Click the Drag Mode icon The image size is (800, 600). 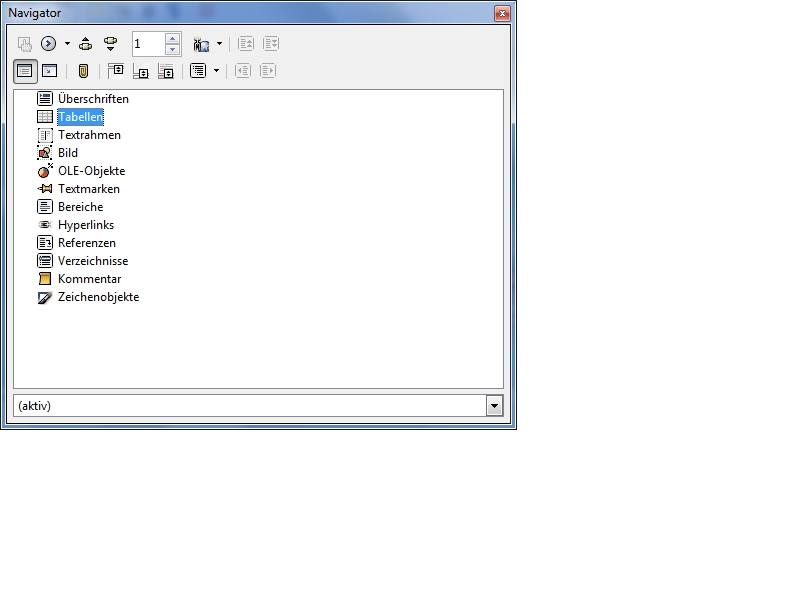tap(201, 44)
